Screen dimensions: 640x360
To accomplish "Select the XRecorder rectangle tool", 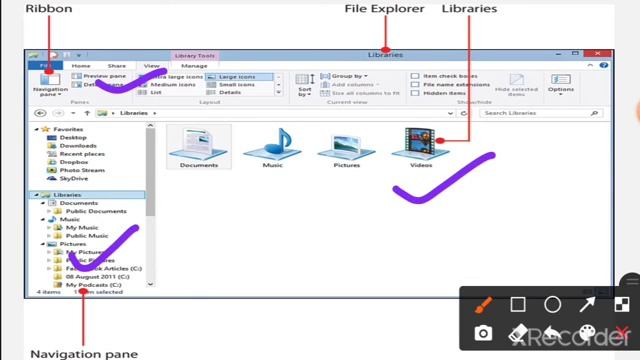I will tap(518, 304).
